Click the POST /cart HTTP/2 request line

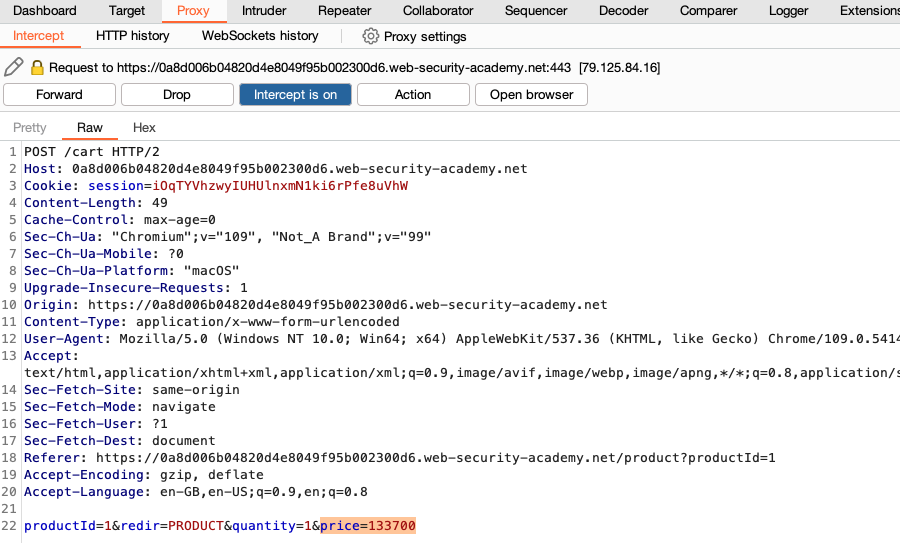click(92, 152)
